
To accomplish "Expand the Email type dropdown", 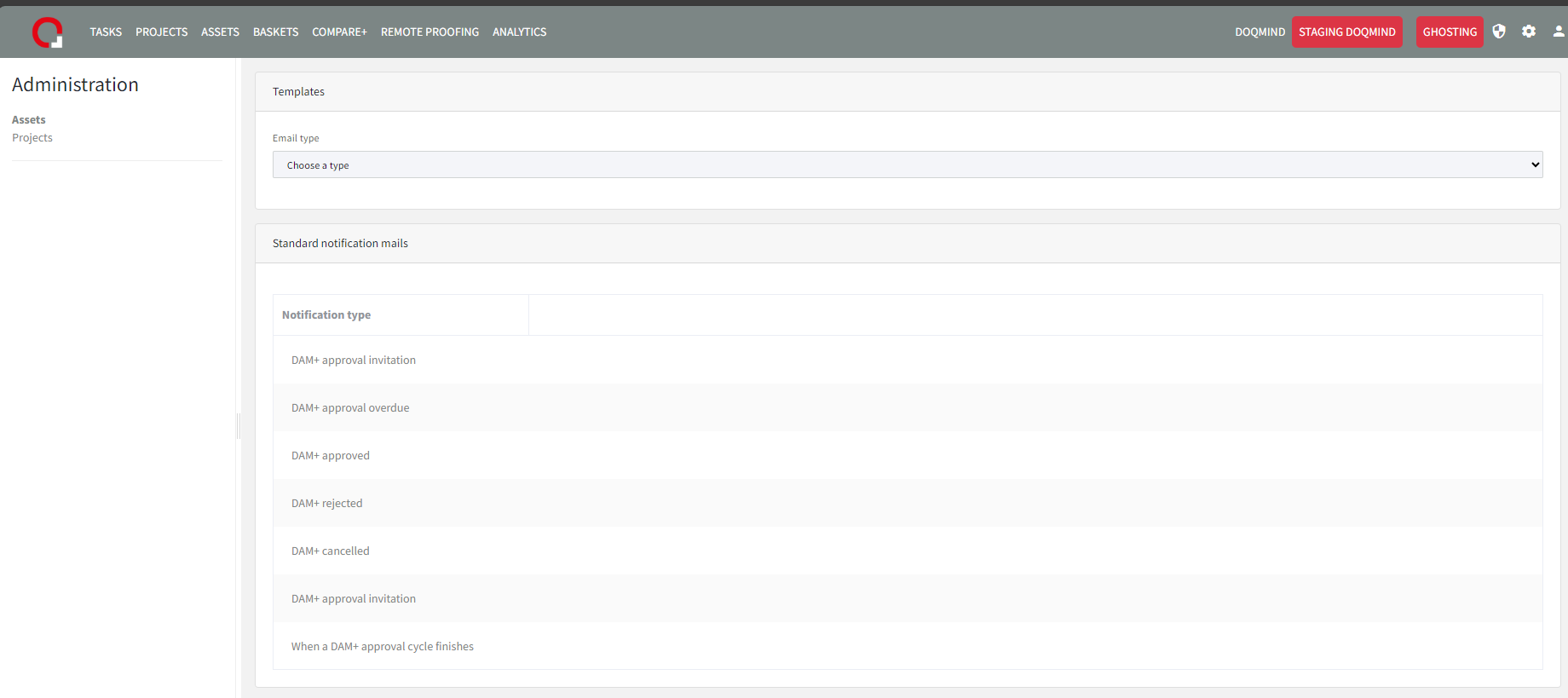I will click(x=907, y=164).
